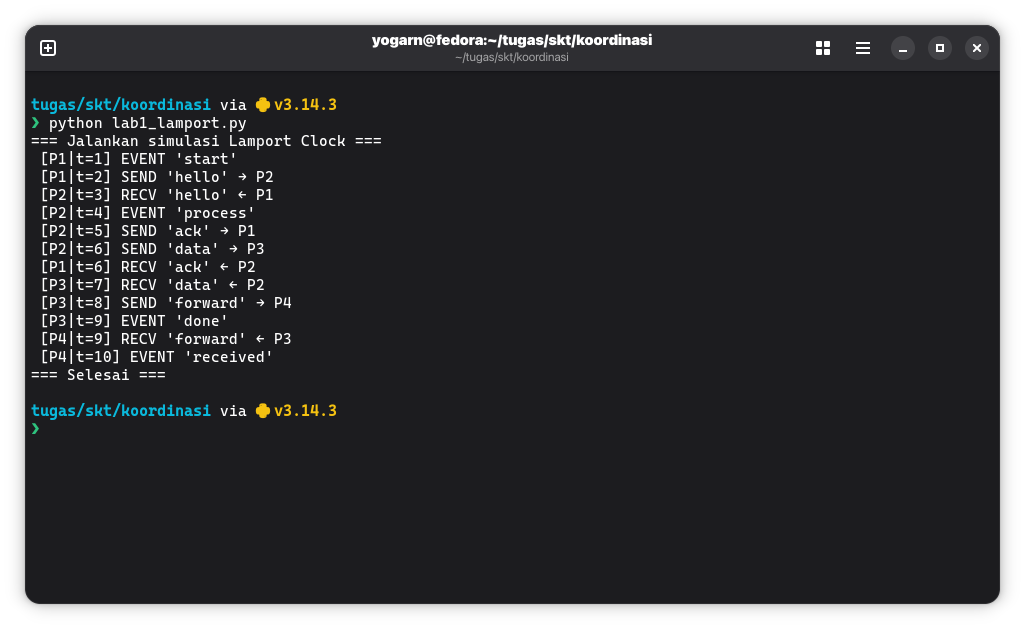1025x629 pixels.
Task: Click the subtitle path ~/tugas/skt/koordinasi
Action: pyautogui.click(x=512, y=58)
